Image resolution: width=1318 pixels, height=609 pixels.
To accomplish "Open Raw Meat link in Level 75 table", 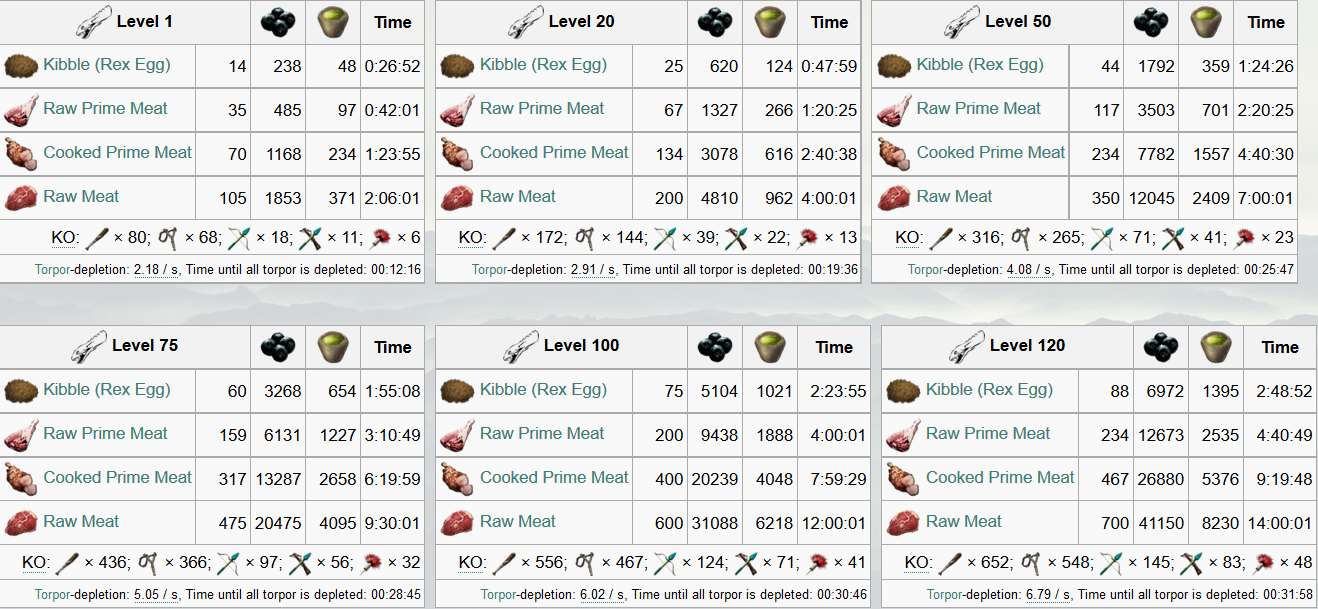I will pos(81,522).
